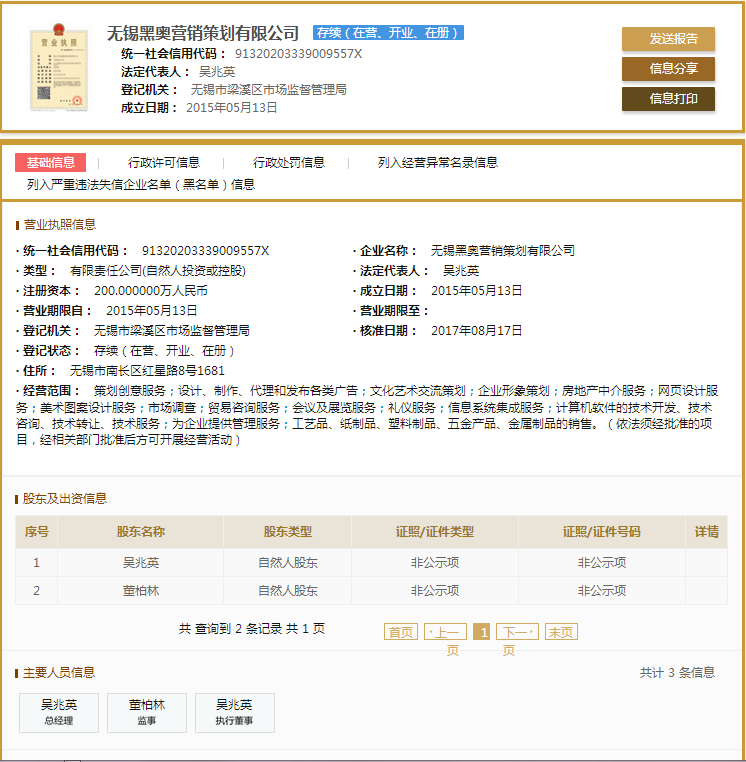Click the 详情 column header in shareholder table
Viewport: 746px width, 762px height.
[x=706, y=532]
